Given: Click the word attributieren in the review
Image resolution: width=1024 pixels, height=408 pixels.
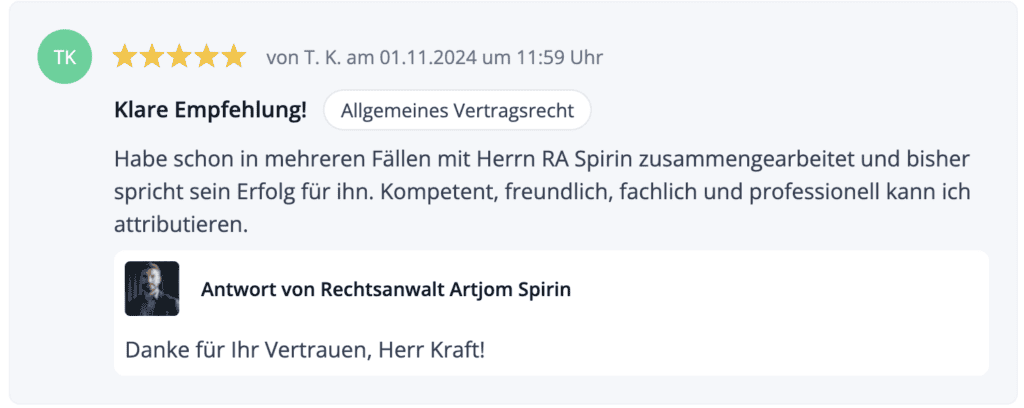Looking at the screenshot, I should pyautogui.click(x=181, y=226).
